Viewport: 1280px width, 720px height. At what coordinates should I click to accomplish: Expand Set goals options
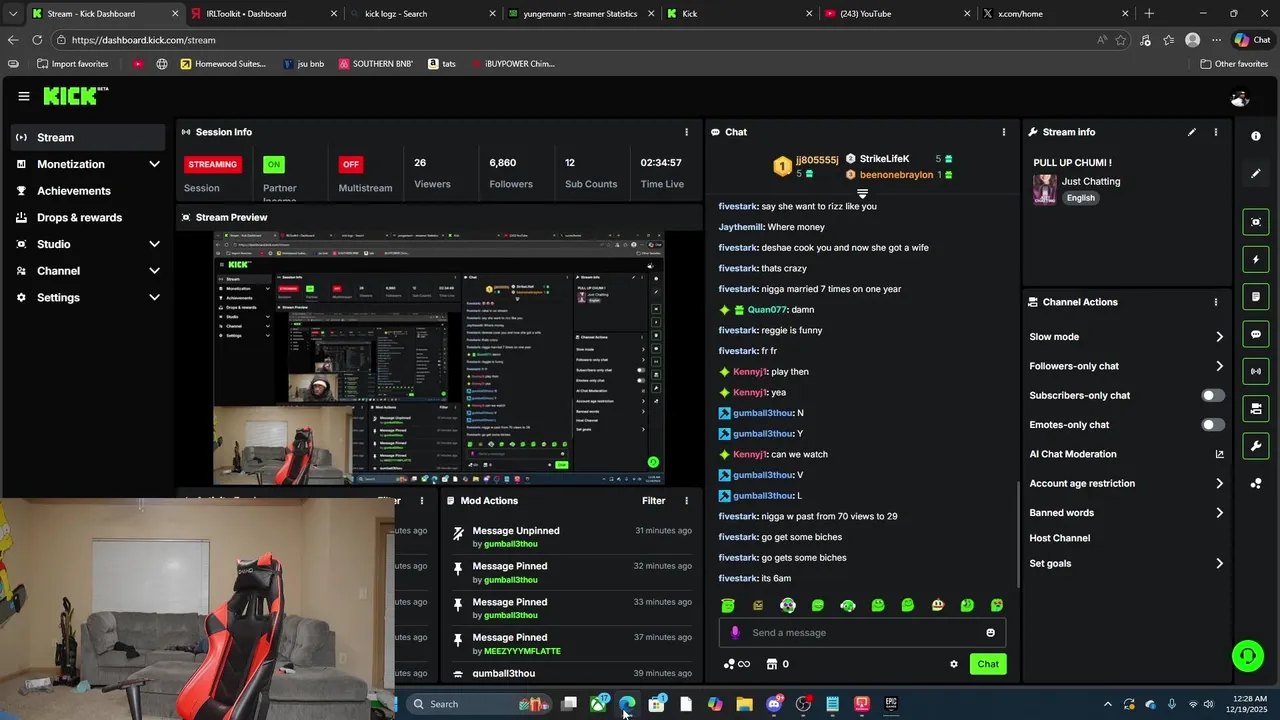coord(1219,564)
